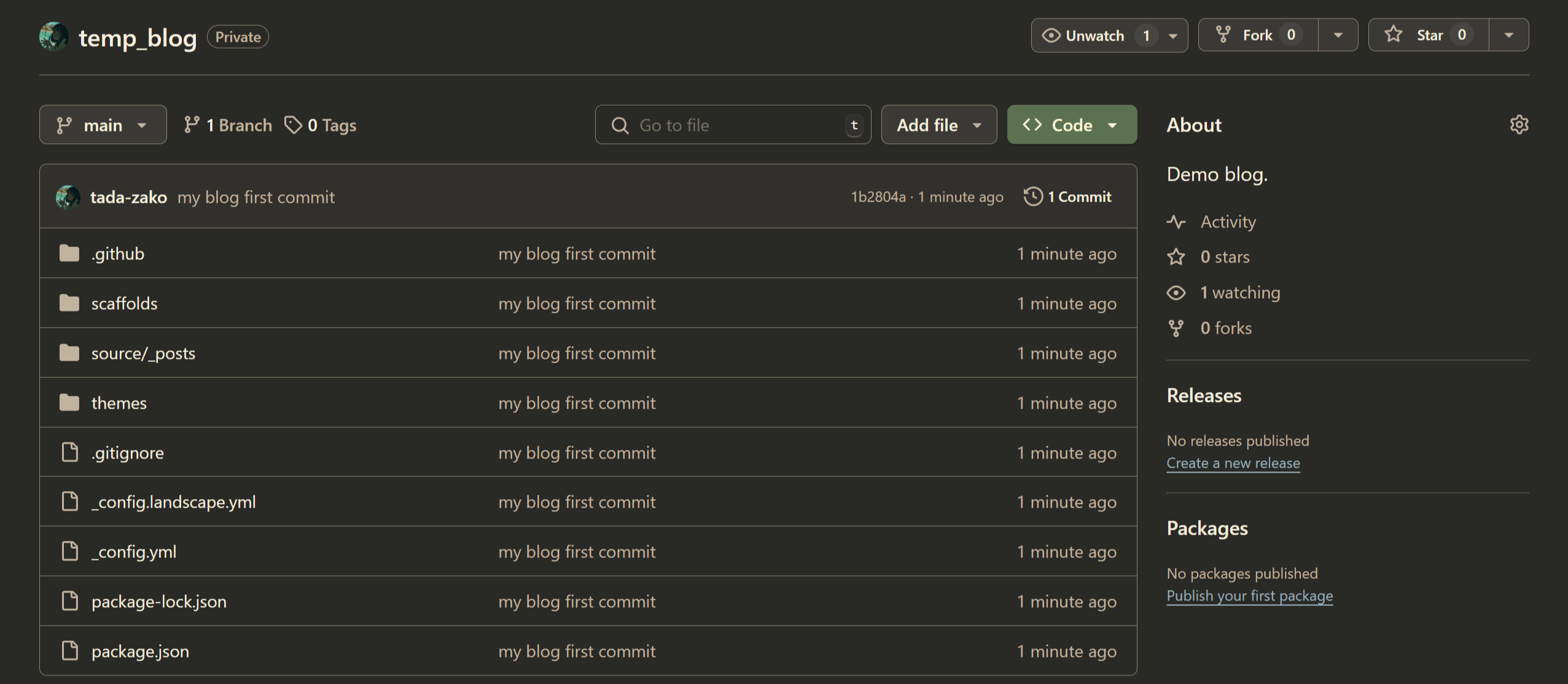
Task: Open the .github folder icon
Action: 69,253
